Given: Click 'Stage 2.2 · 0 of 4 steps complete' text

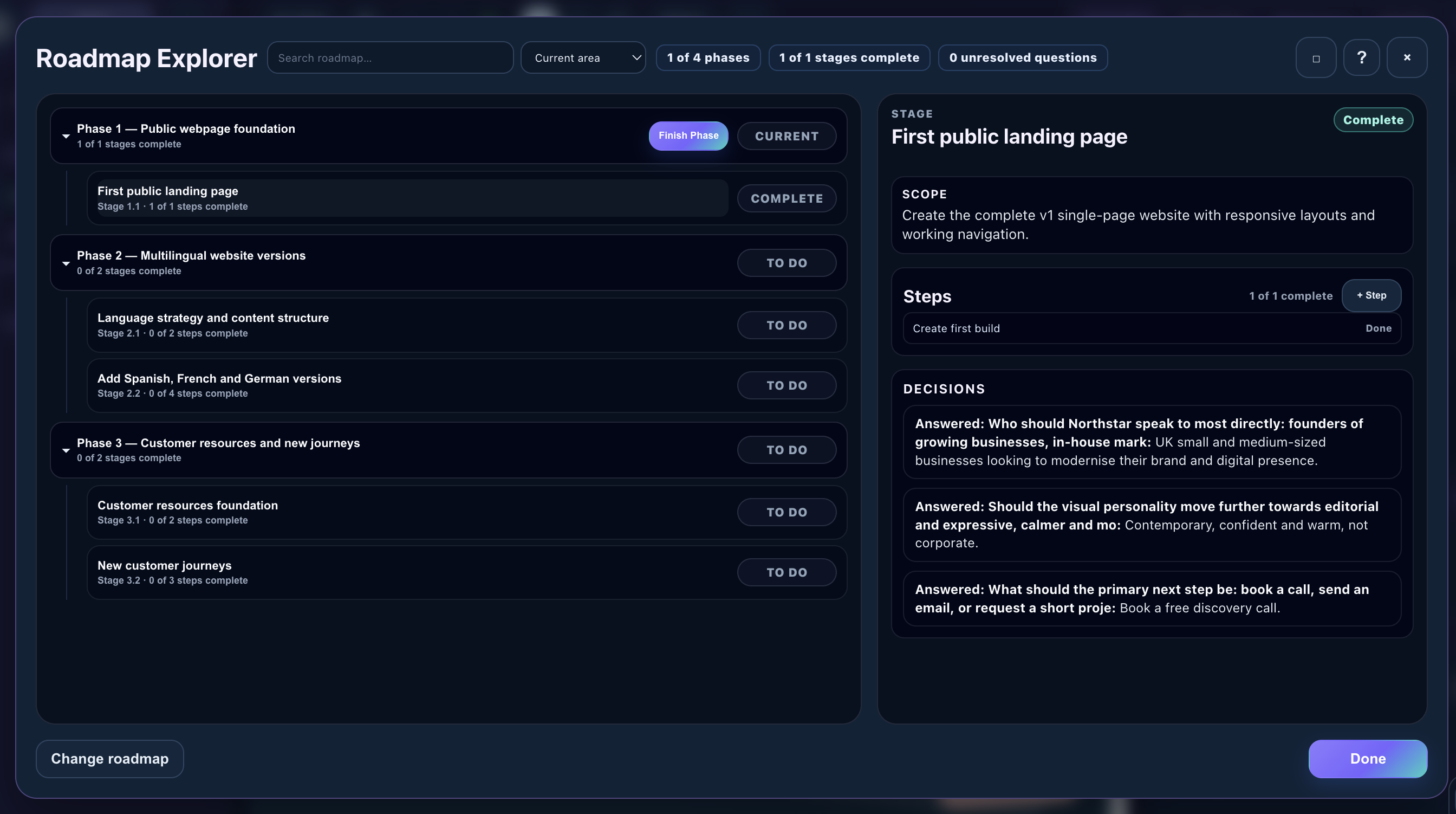Looking at the screenshot, I should tap(172, 393).
